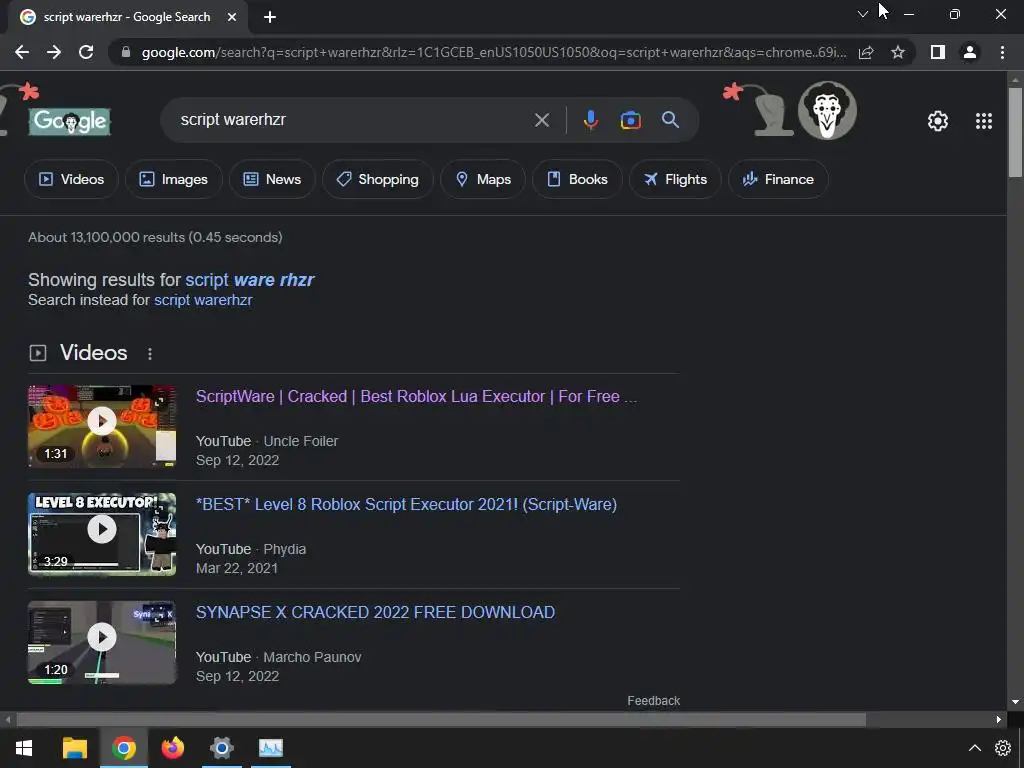The image size is (1024, 768).
Task: Go forward to the next page
Action: coord(54,52)
